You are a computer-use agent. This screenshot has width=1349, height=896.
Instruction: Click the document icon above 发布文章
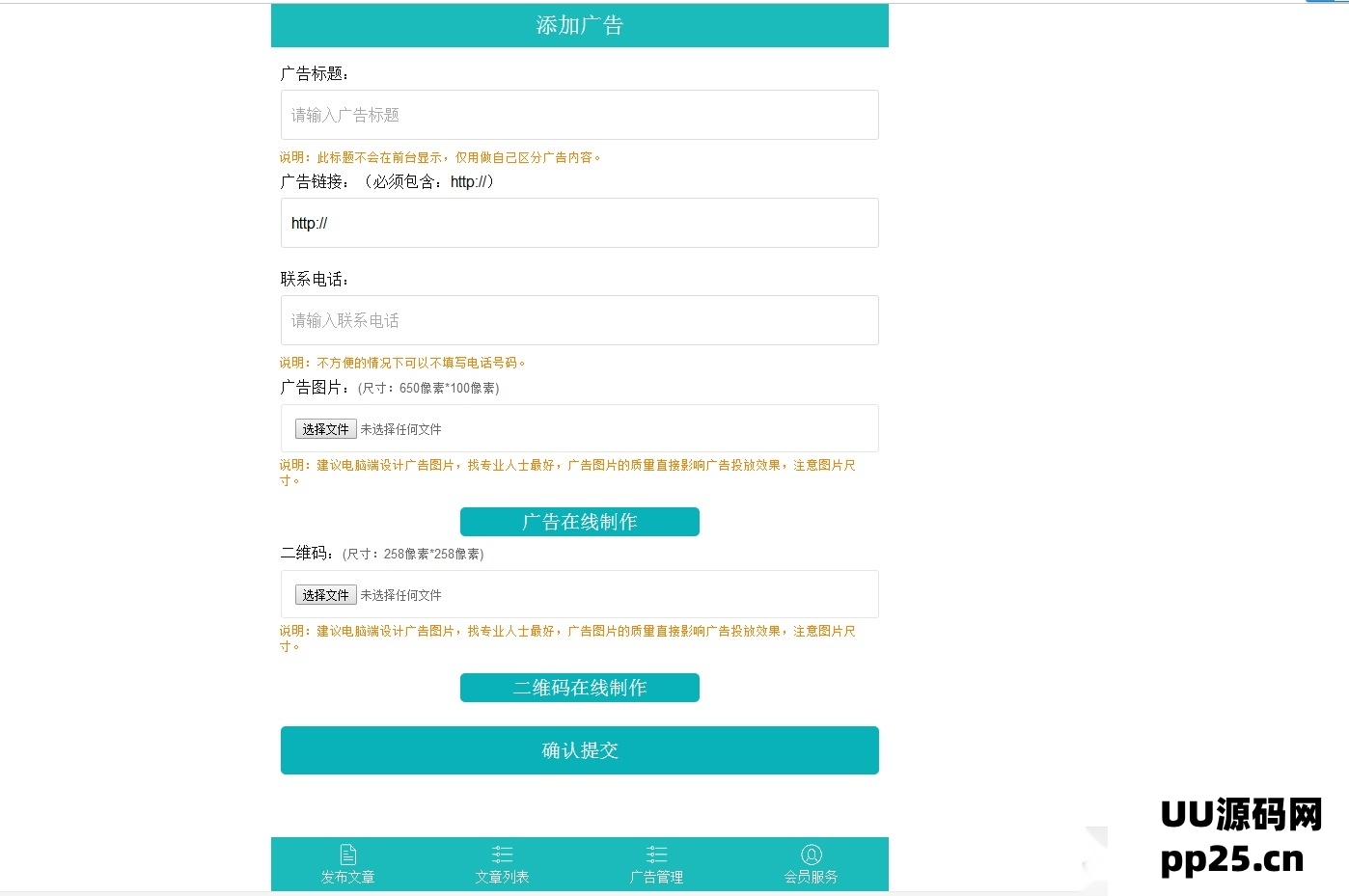click(x=348, y=855)
